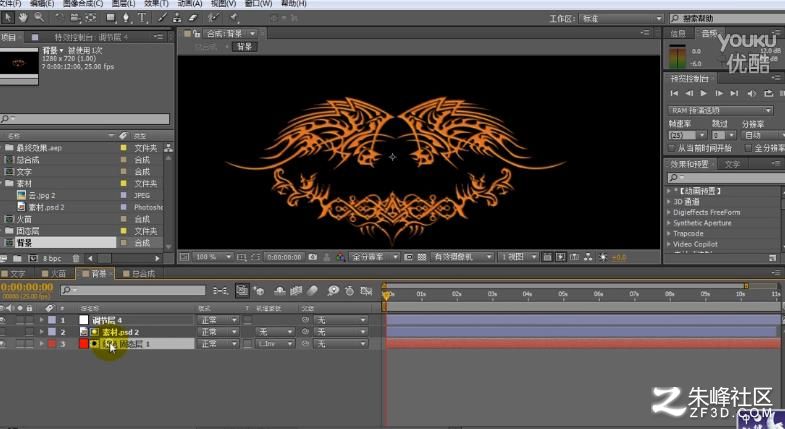Select the Rectangle mask tool
This screenshot has height=429, width=785.
click(x=111, y=18)
